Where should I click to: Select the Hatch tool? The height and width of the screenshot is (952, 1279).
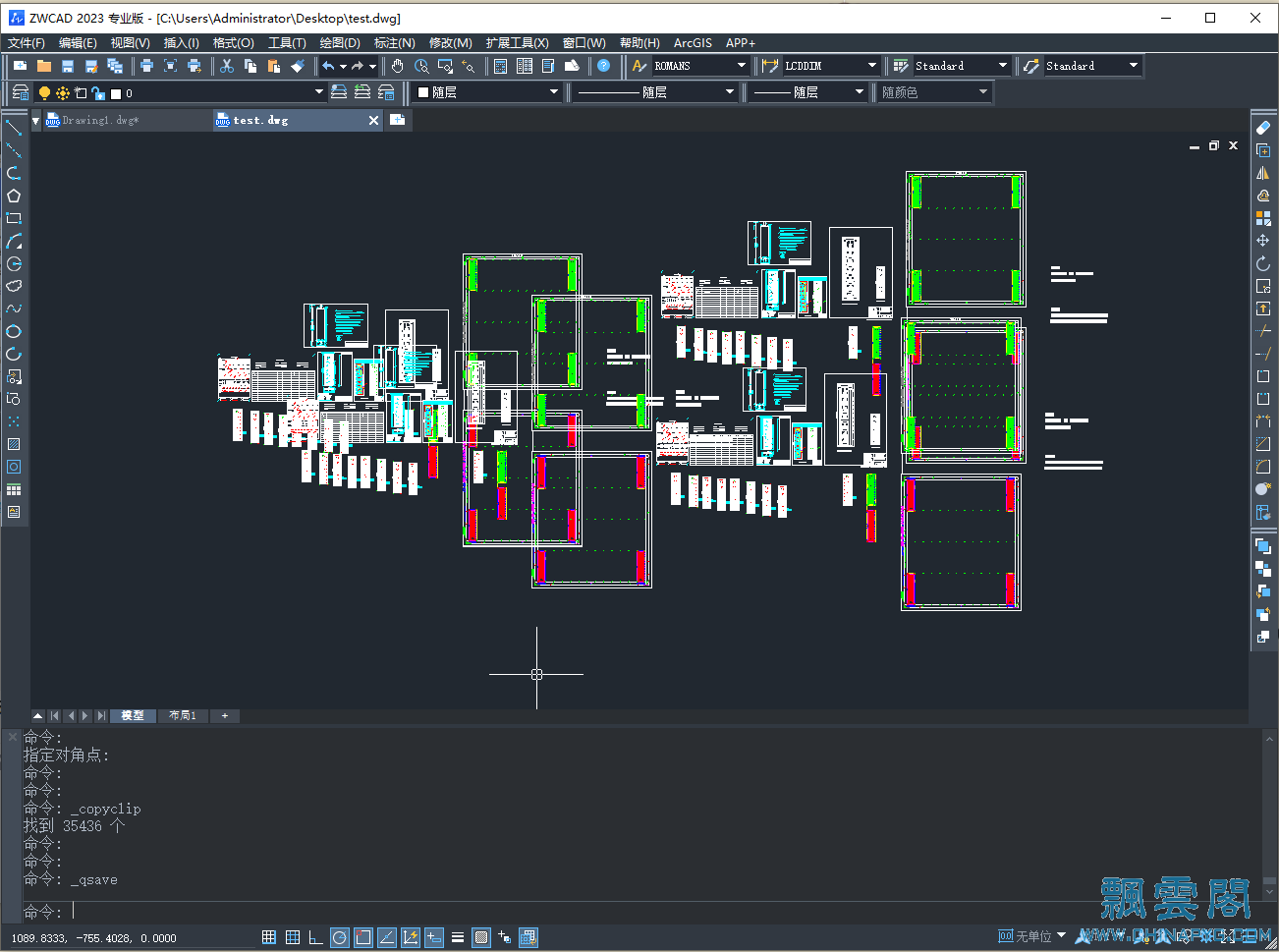(x=14, y=444)
